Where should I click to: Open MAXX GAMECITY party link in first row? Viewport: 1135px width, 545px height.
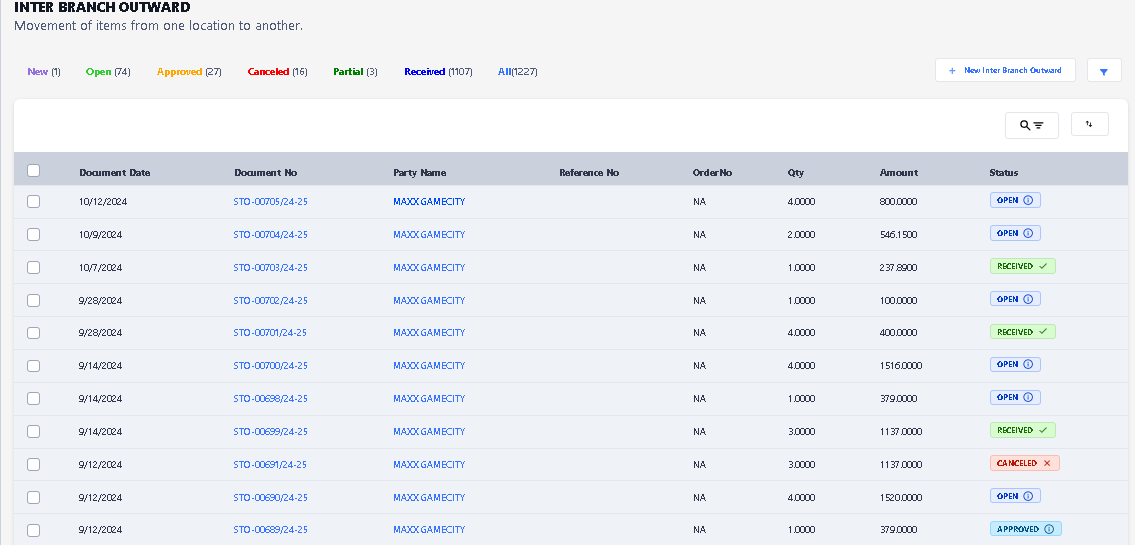click(x=429, y=202)
